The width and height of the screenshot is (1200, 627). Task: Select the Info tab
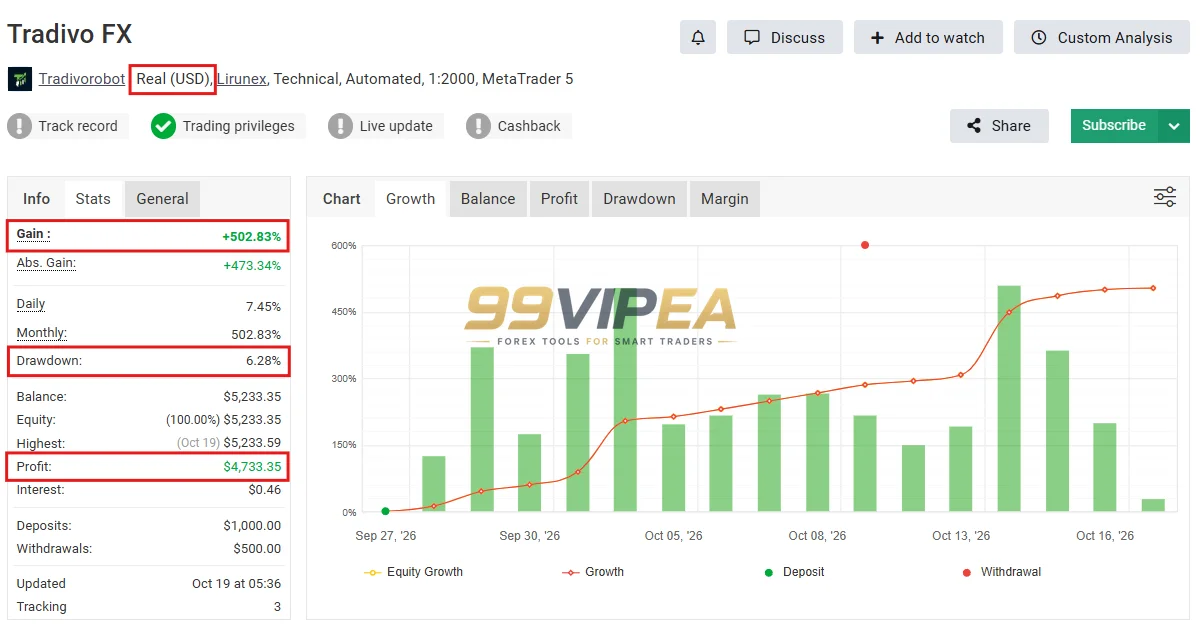tap(37, 199)
